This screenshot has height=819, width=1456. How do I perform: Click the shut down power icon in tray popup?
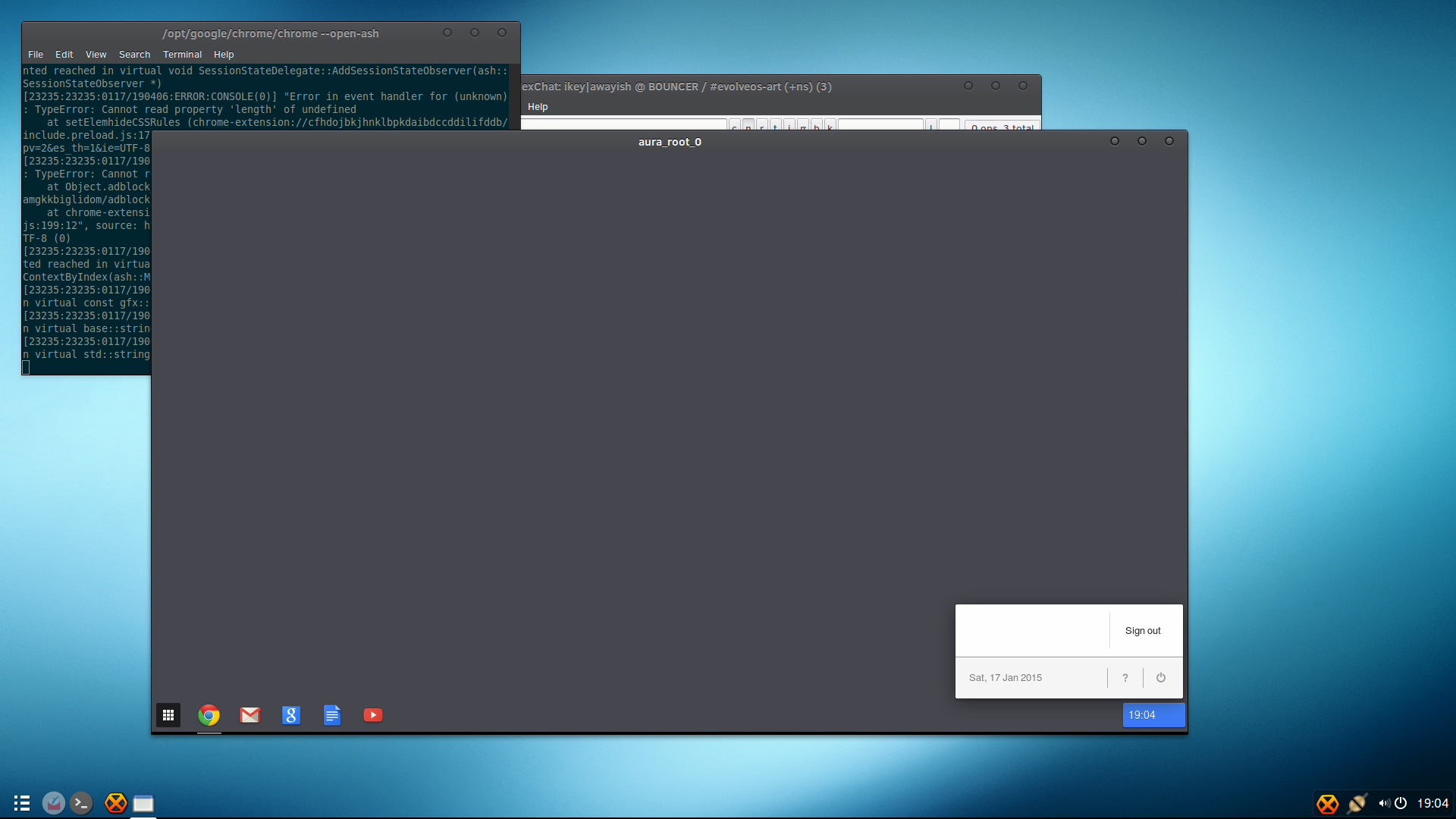click(x=1161, y=678)
